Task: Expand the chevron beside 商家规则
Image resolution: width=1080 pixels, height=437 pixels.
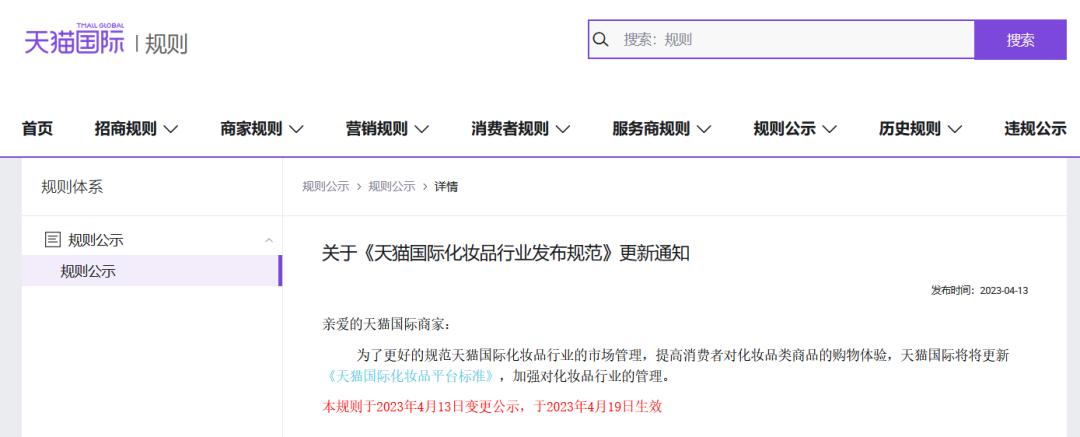Action: [x=296, y=129]
